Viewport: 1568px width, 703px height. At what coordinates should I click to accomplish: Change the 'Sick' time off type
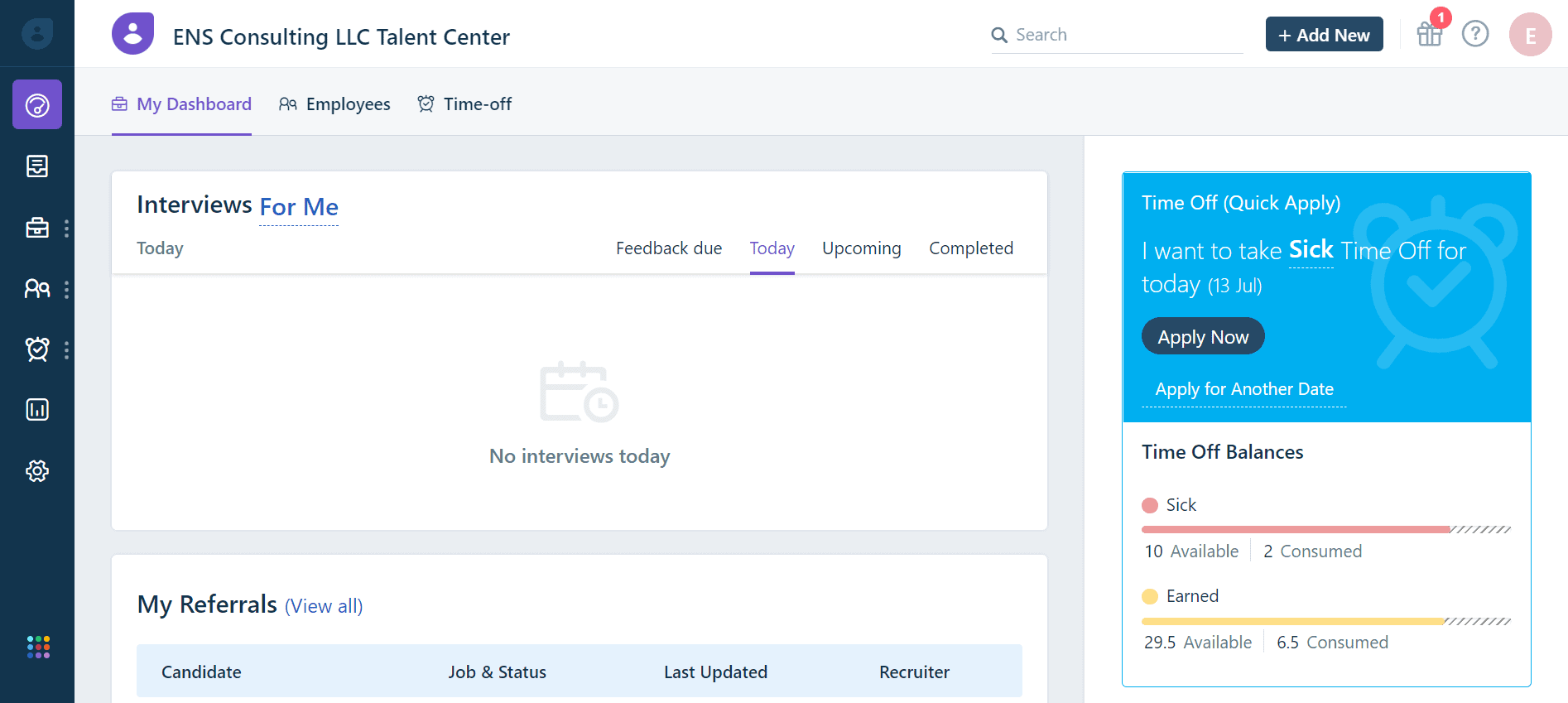click(x=1311, y=250)
